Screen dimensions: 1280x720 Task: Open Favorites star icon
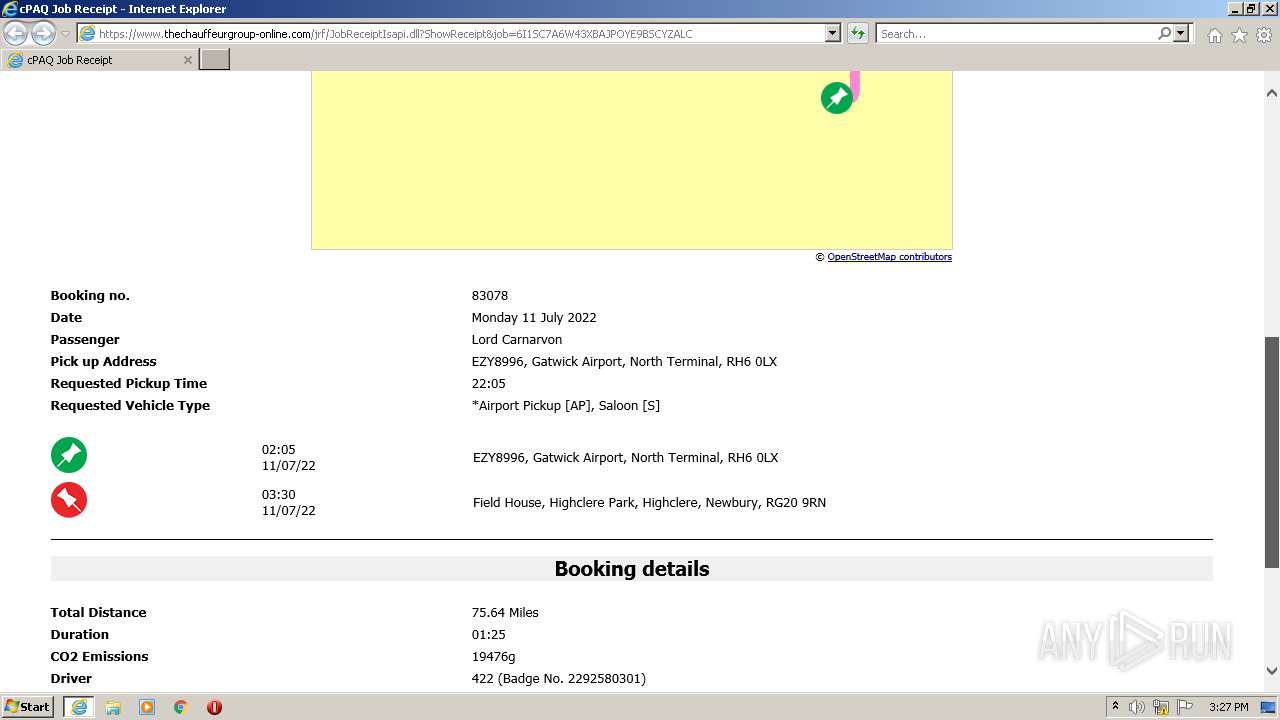click(x=1239, y=35)
